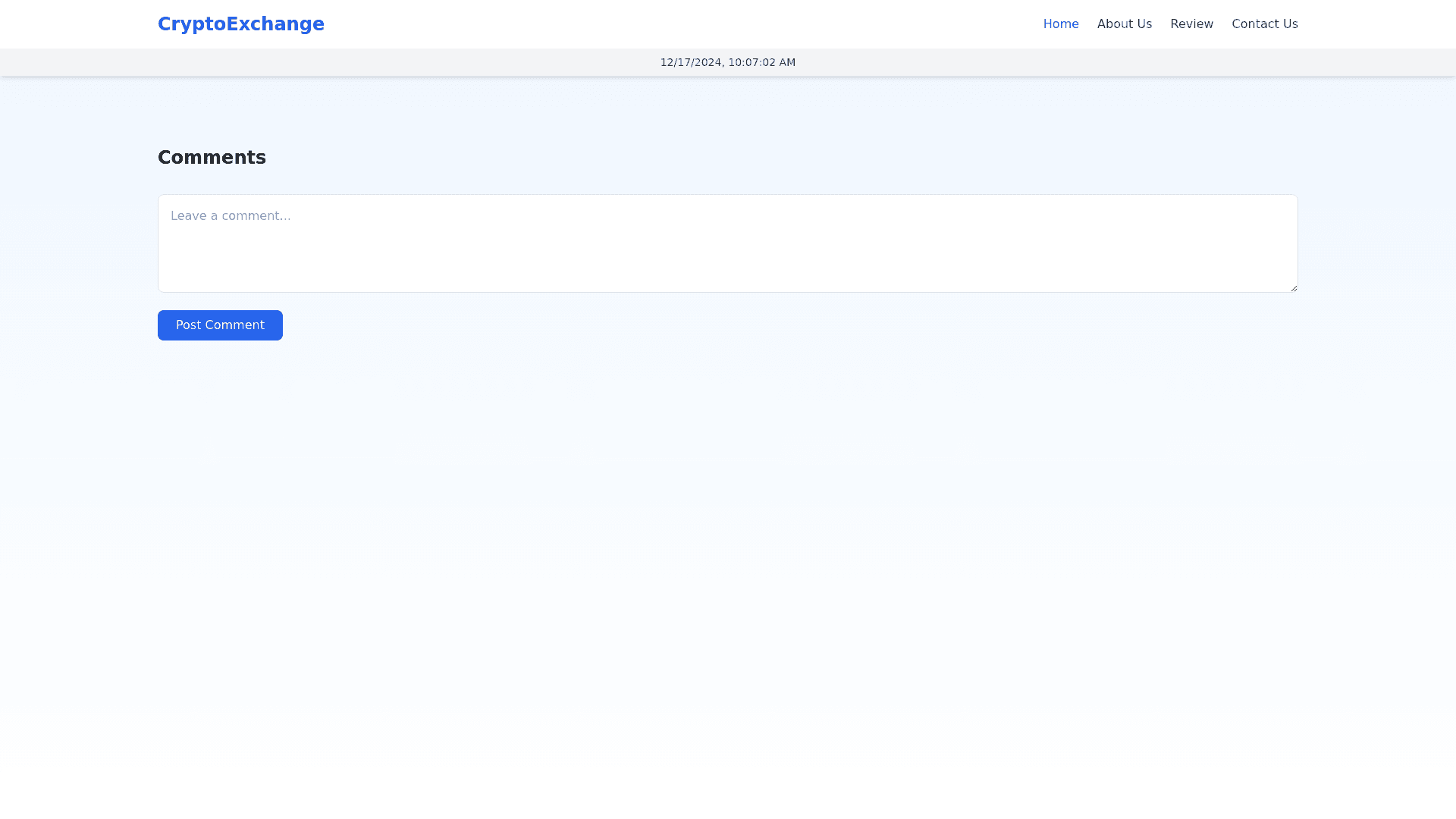Click the blue CryptoExchange brand name
Image resolution: width=1456 pixels, height=819 pixels.
(240, 24)
